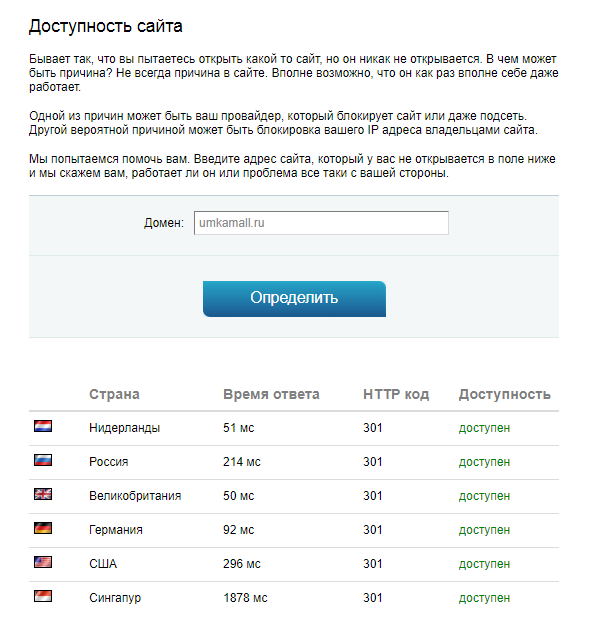Click the Singapore flag icon

click(x=43, y=596)
